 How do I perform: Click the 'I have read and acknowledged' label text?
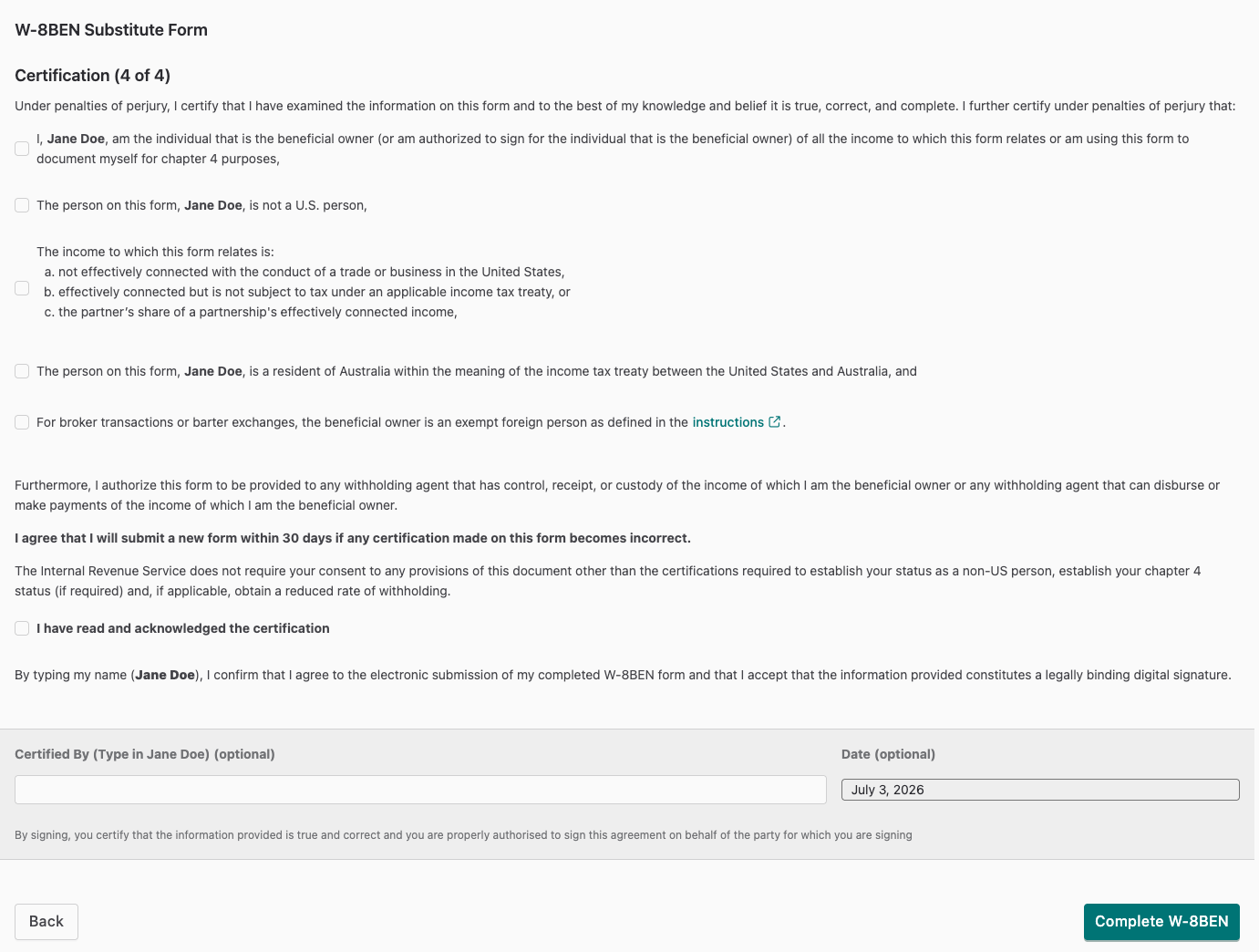tap(183, 628)
